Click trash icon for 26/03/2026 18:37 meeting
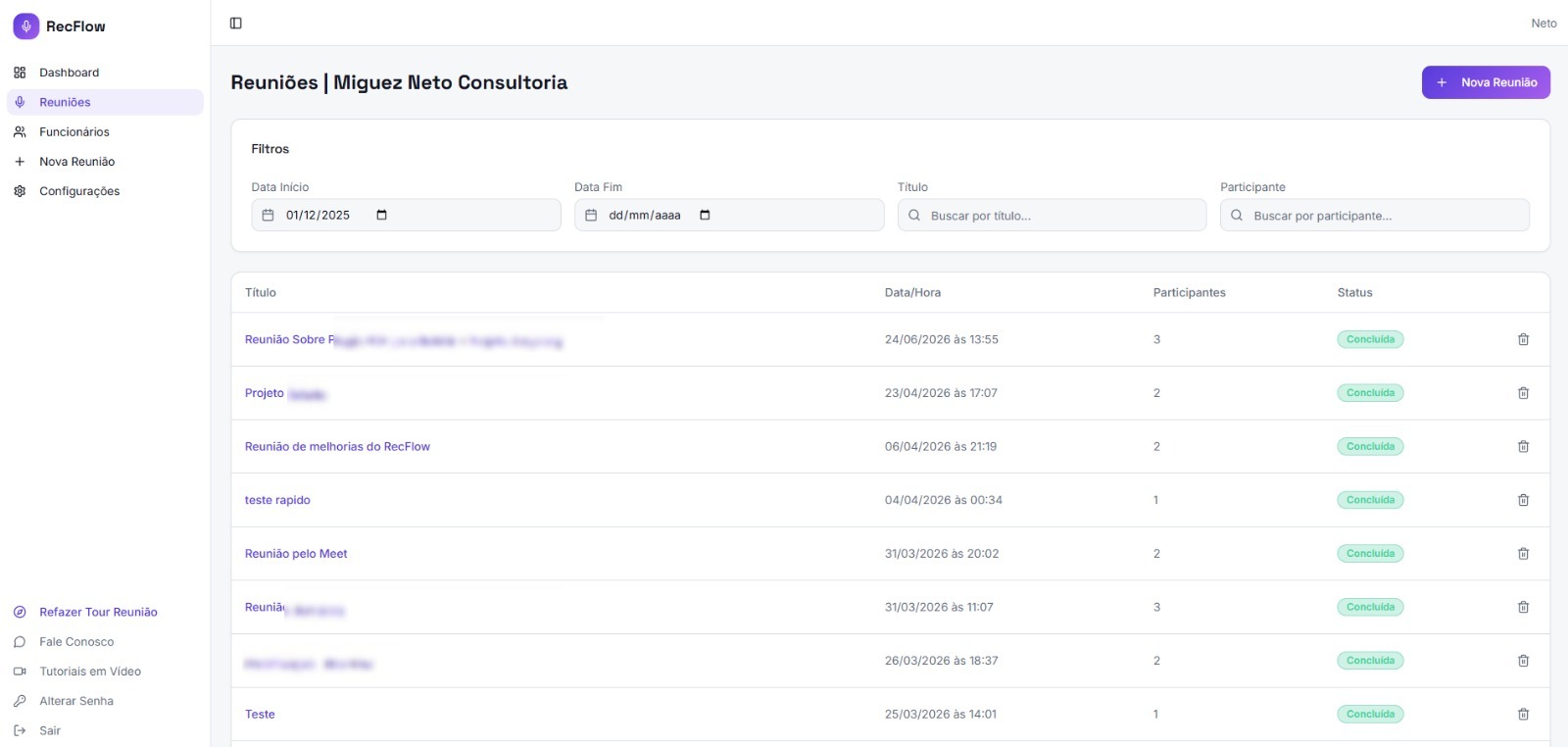Viewport: 1568px width, 747px height. (x=1523, y=661)
